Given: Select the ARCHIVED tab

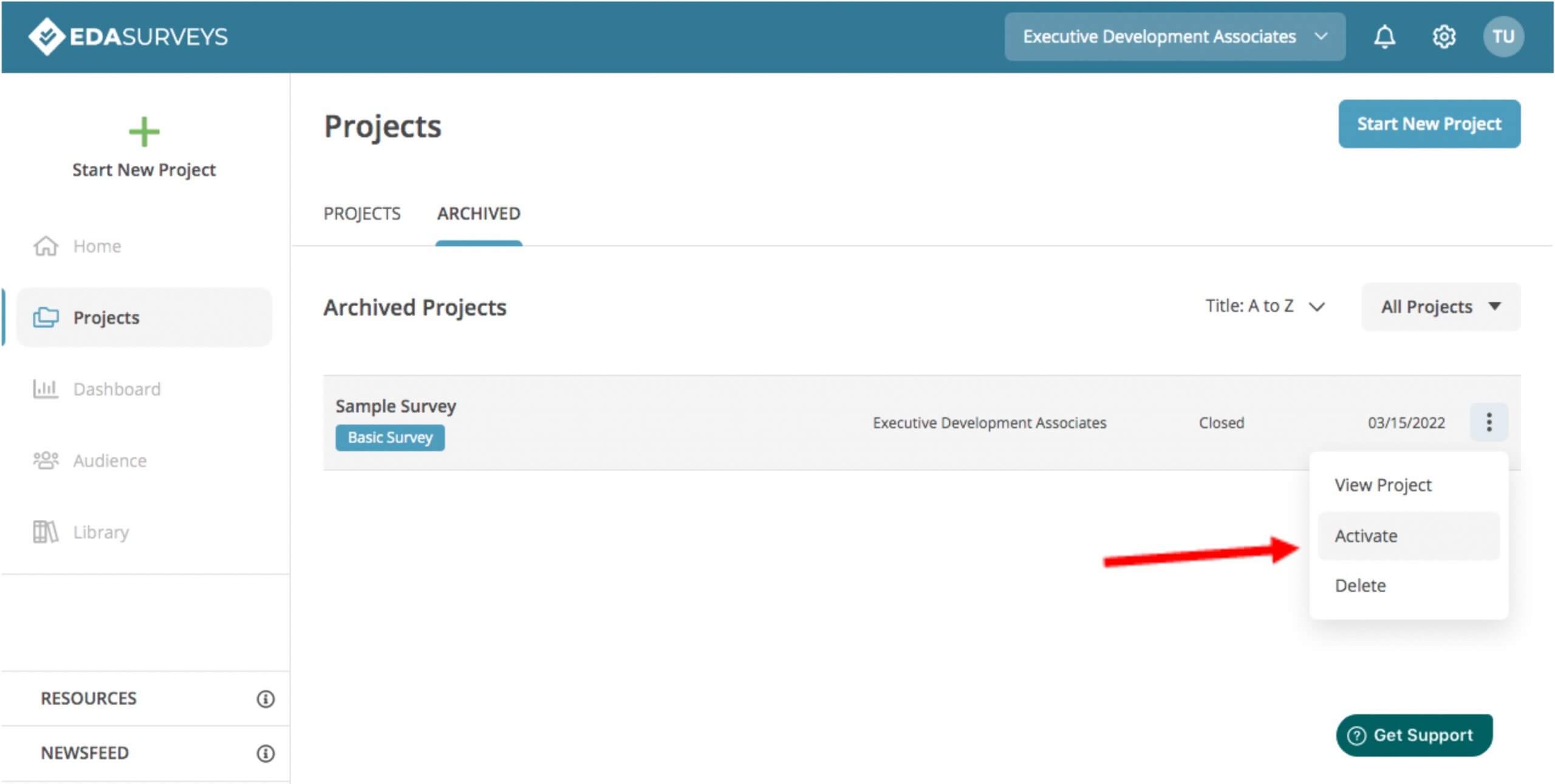Looking at the screenshot, I should 479,214.
